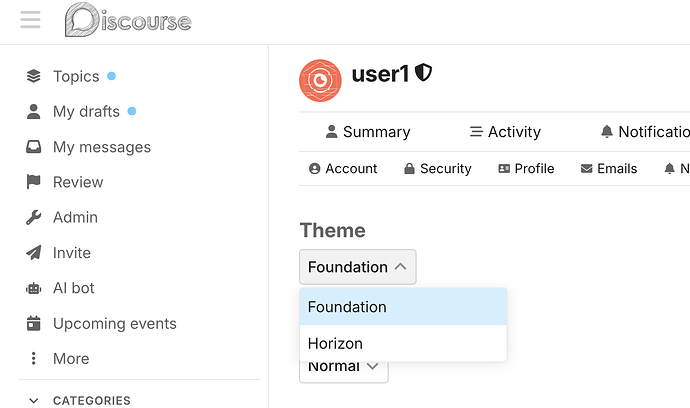
Task: Open Admin wrench icon
Action: pyautogui.click(x=33, y=217)
